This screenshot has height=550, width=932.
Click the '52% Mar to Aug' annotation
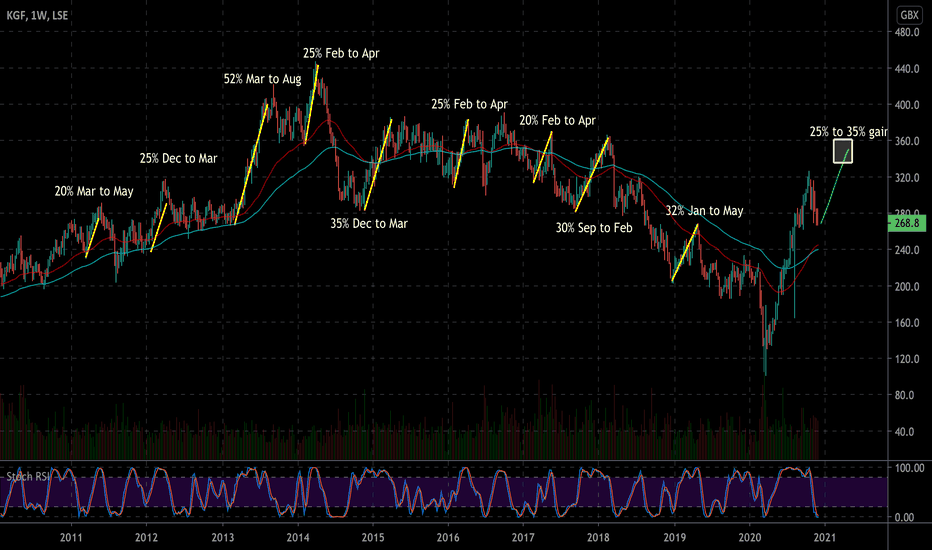[x=263, y=79]
